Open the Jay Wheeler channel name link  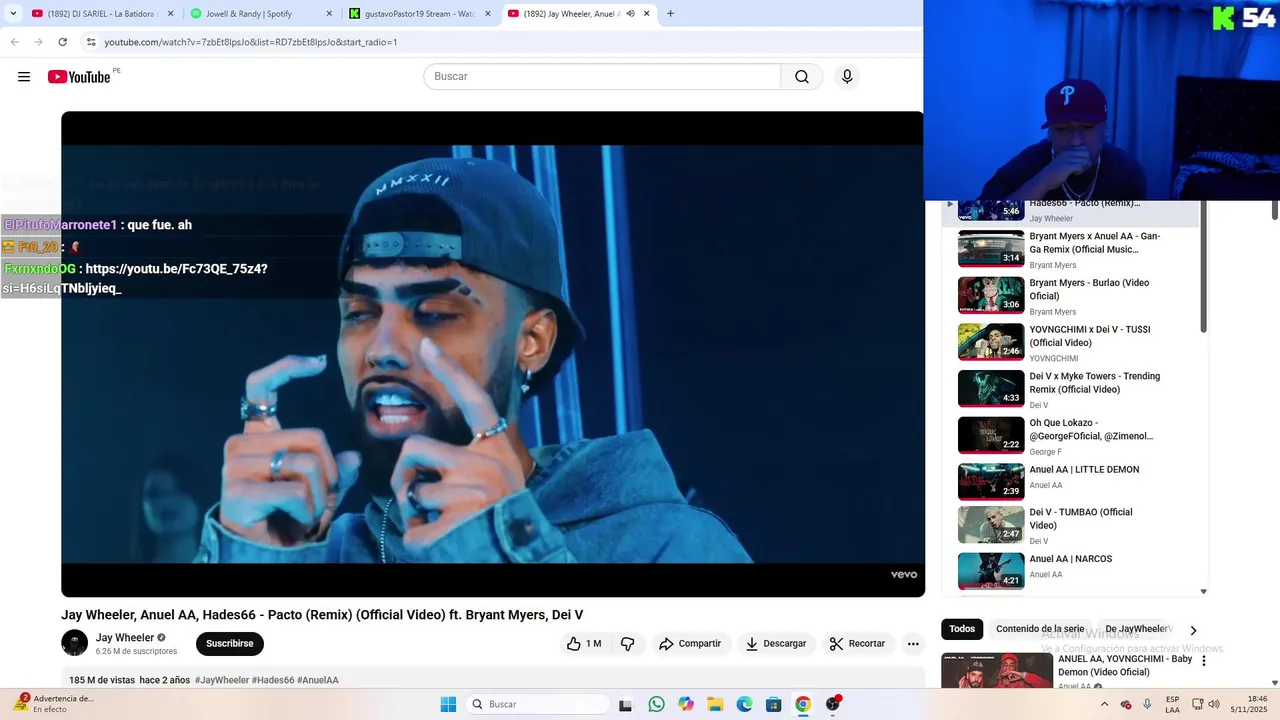pos(125,638)
